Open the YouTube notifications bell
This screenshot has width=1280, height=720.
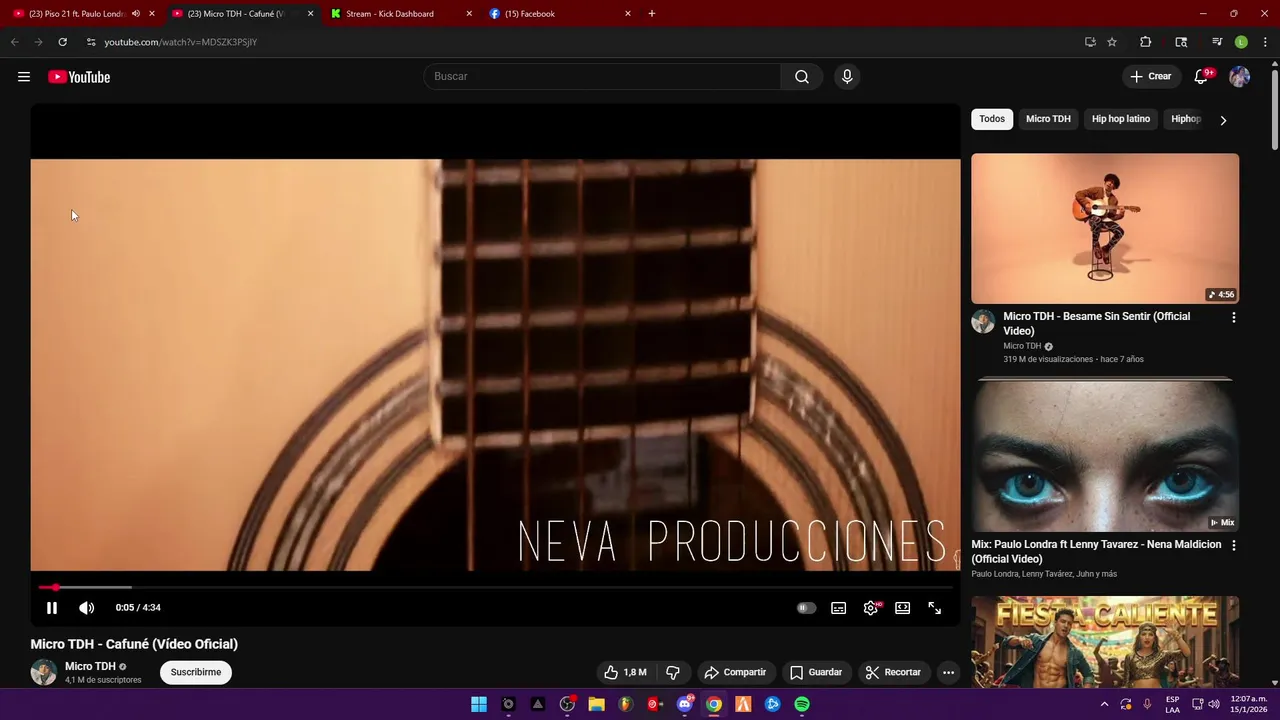point(1202,77)
